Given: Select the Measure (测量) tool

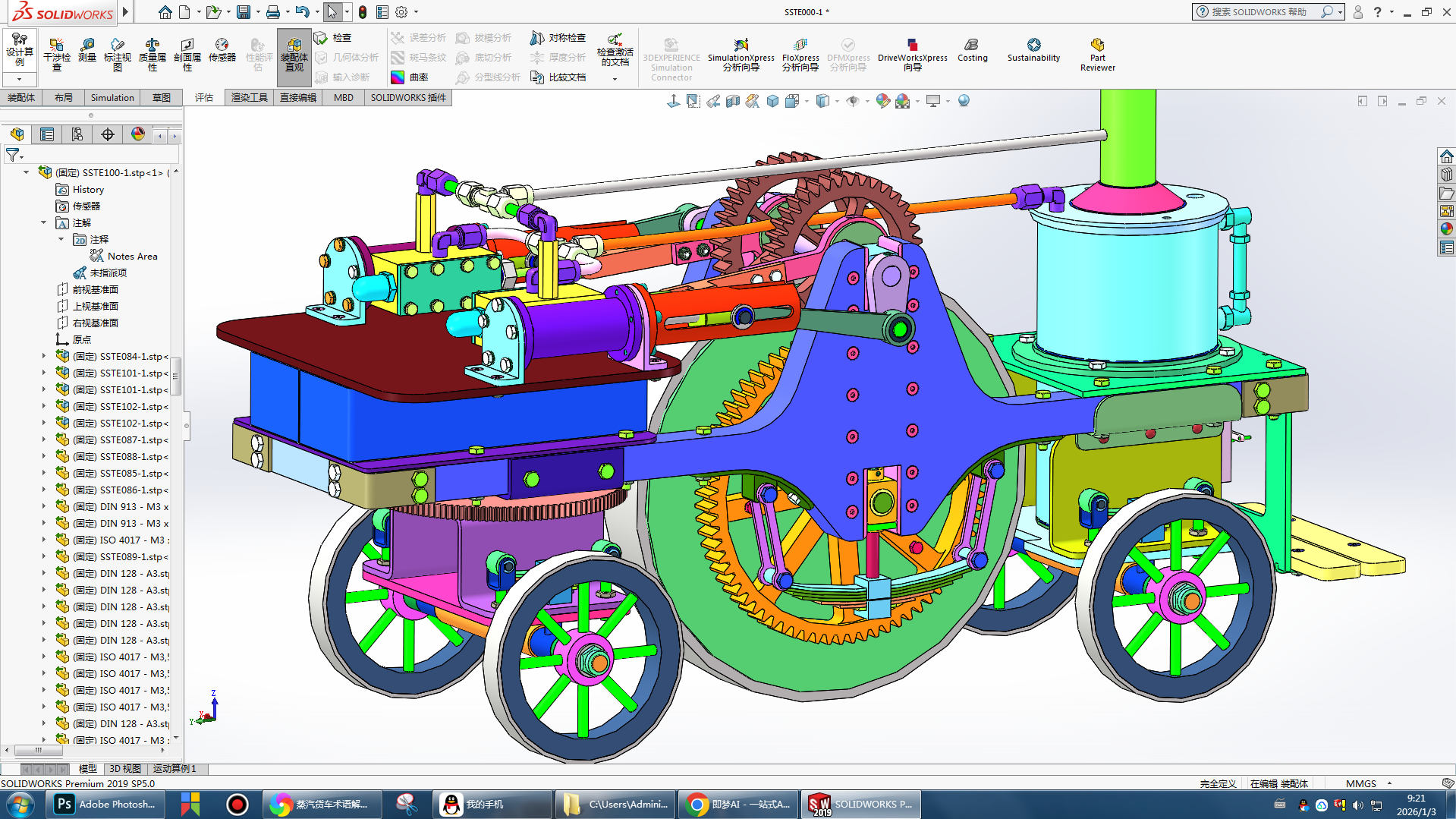Looking at the screenshot, I should pyautogui.click(x=87, y=50).
